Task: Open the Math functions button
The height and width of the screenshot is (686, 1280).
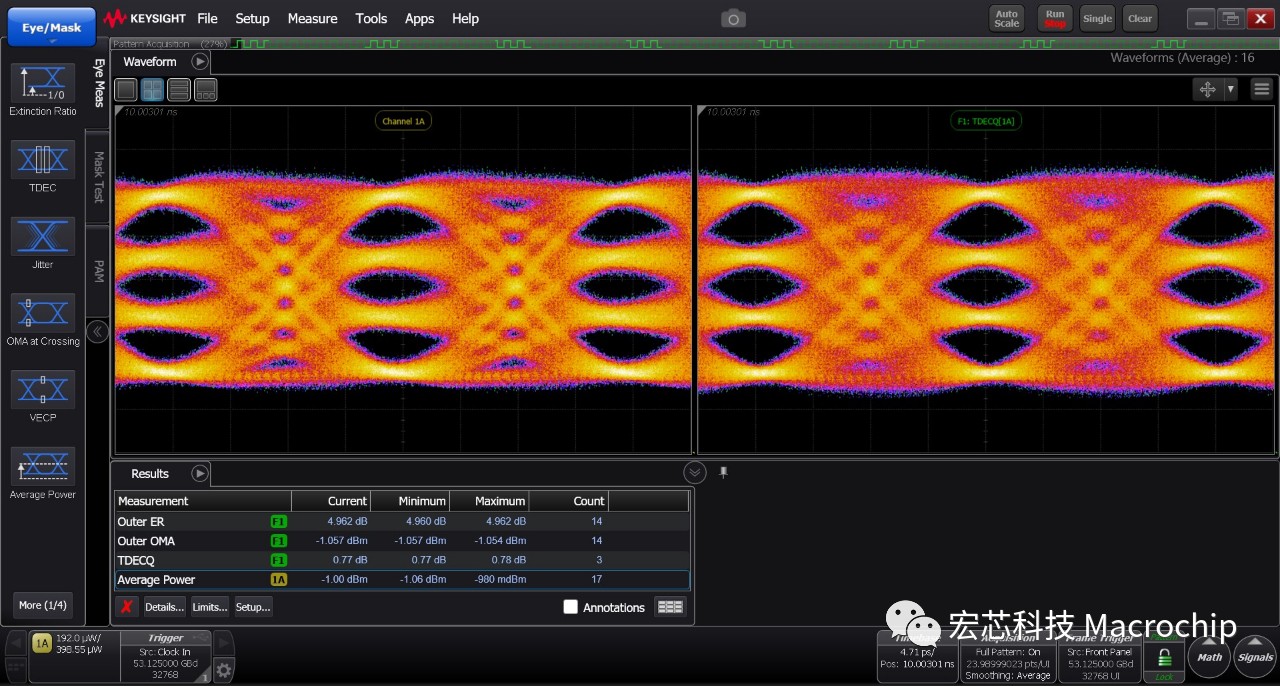Action: (x=1210, y=657)
